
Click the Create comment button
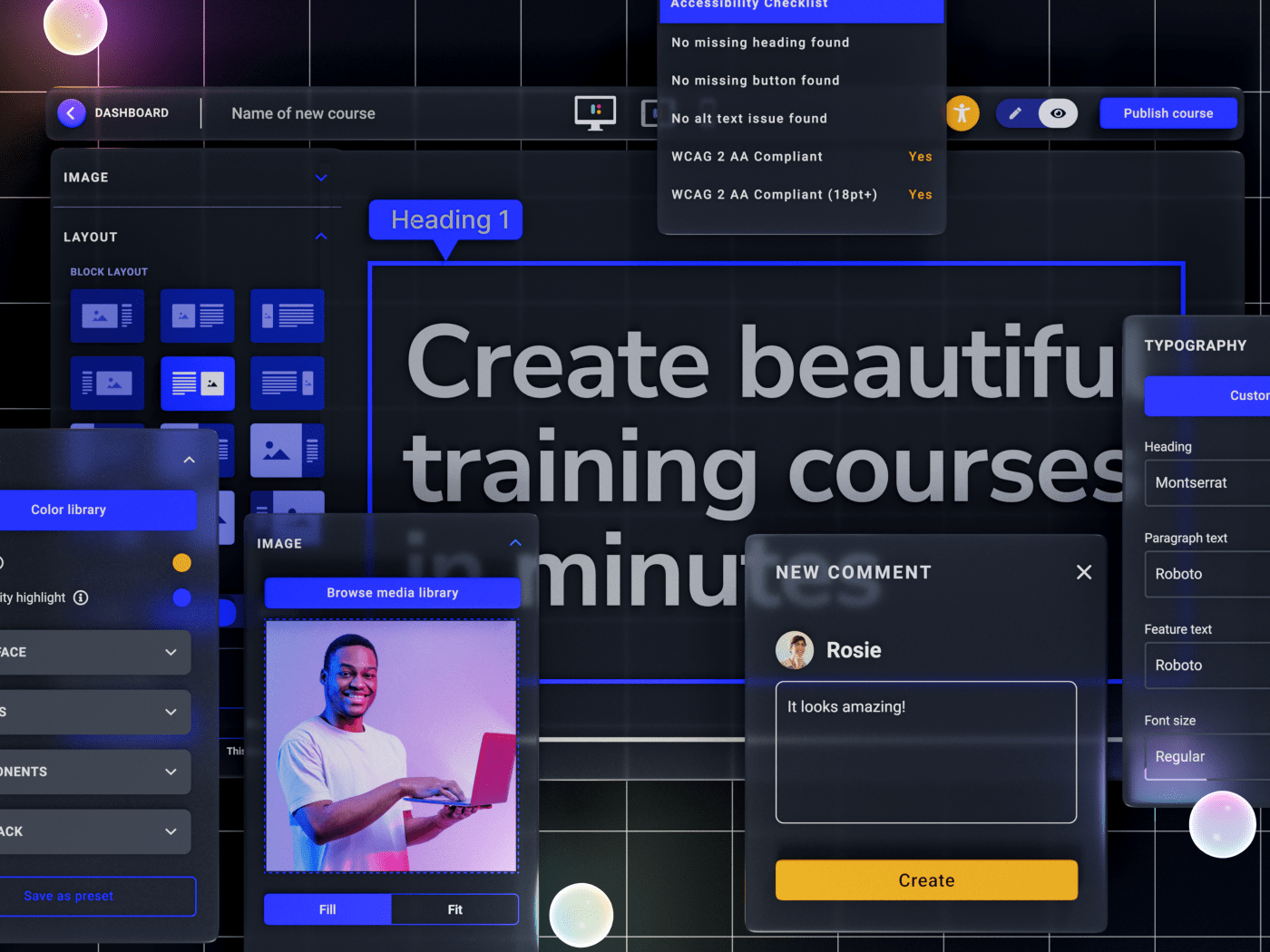pyautogui.click(x=926, y=880)
